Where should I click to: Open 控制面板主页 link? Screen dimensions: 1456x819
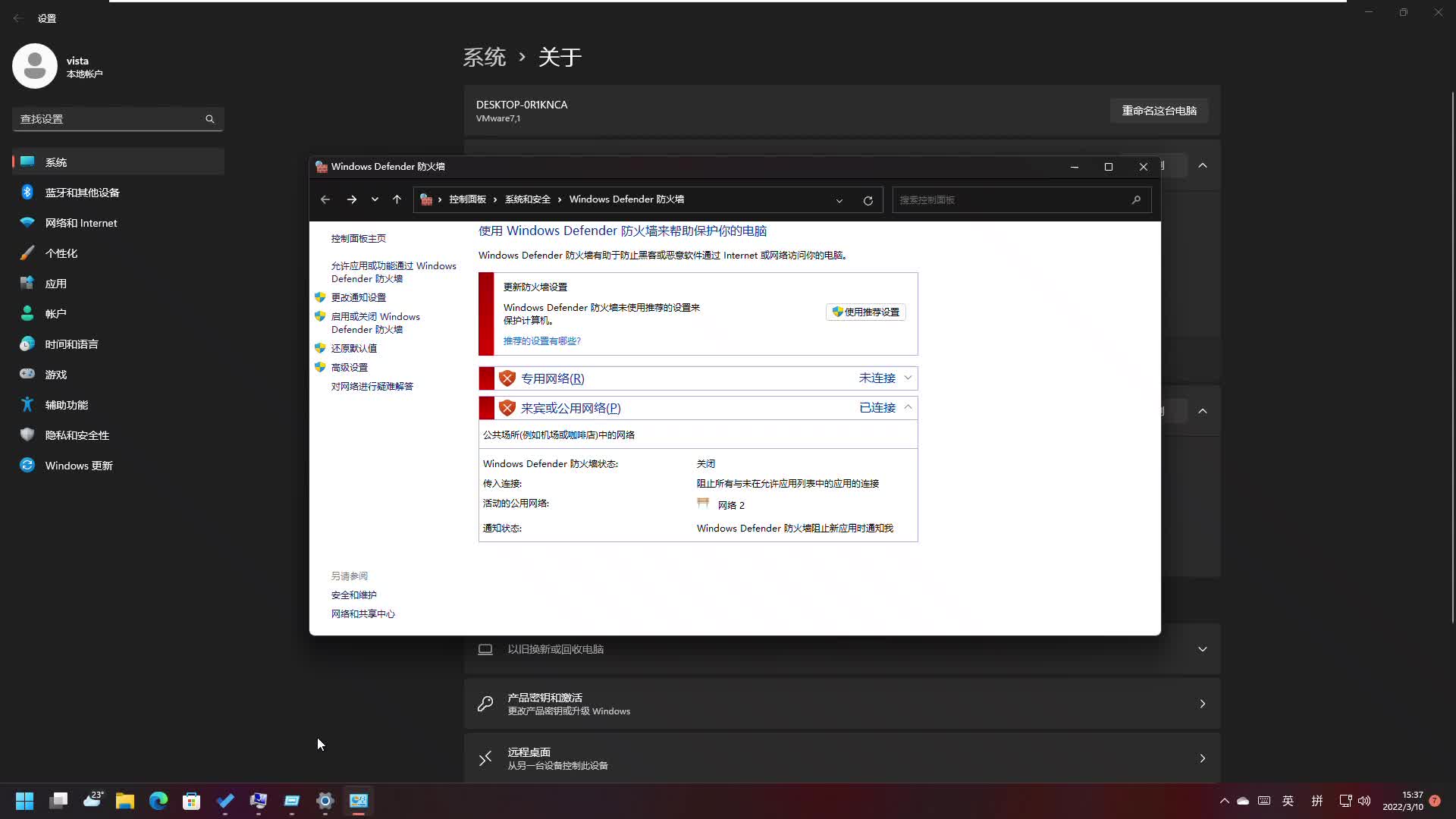[x=359, y=238]
